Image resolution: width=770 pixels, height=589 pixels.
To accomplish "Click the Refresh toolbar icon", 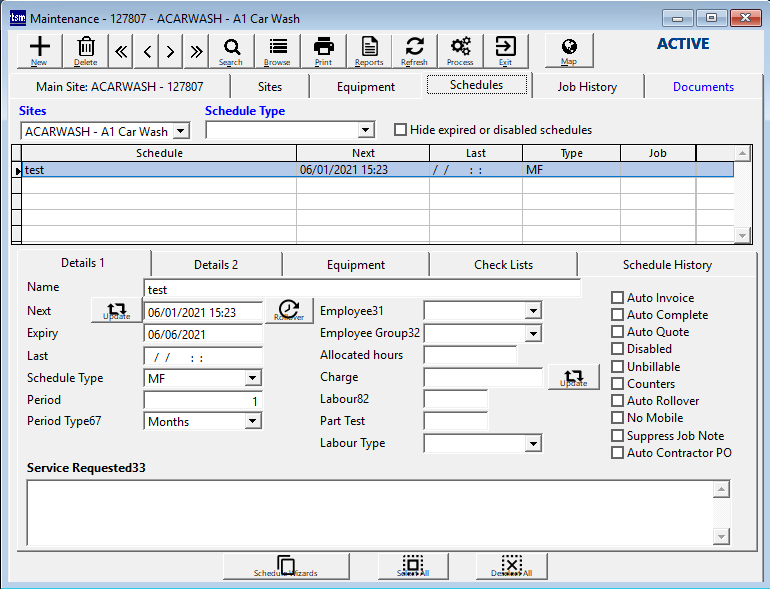I will tap(414, 50).
